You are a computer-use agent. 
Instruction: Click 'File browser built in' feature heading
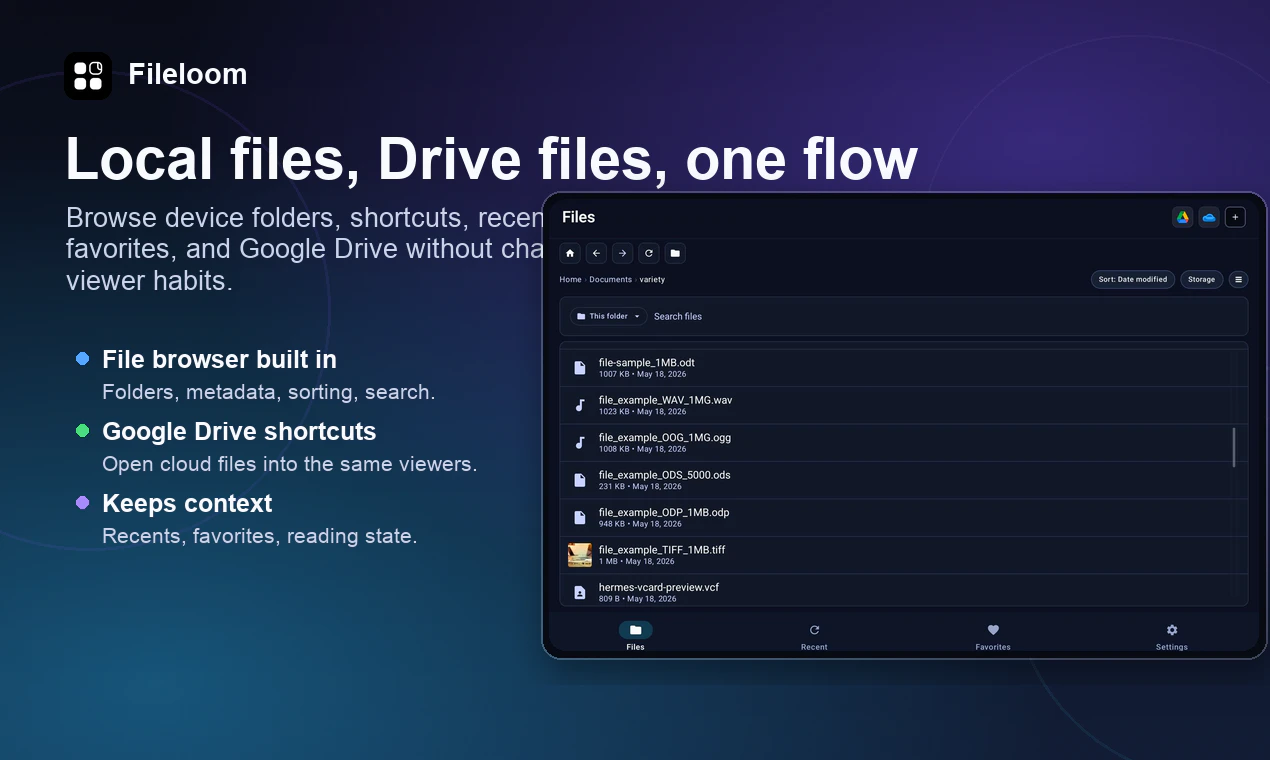219,359
